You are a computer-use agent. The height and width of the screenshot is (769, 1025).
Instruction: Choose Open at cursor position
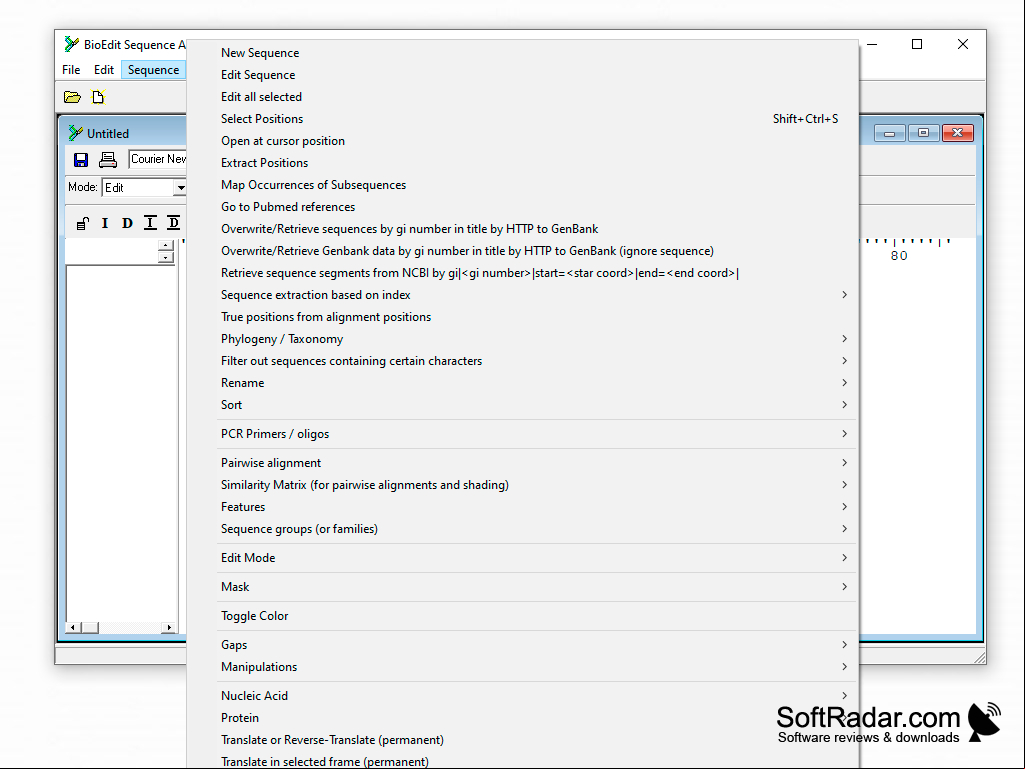pos(522,141)
